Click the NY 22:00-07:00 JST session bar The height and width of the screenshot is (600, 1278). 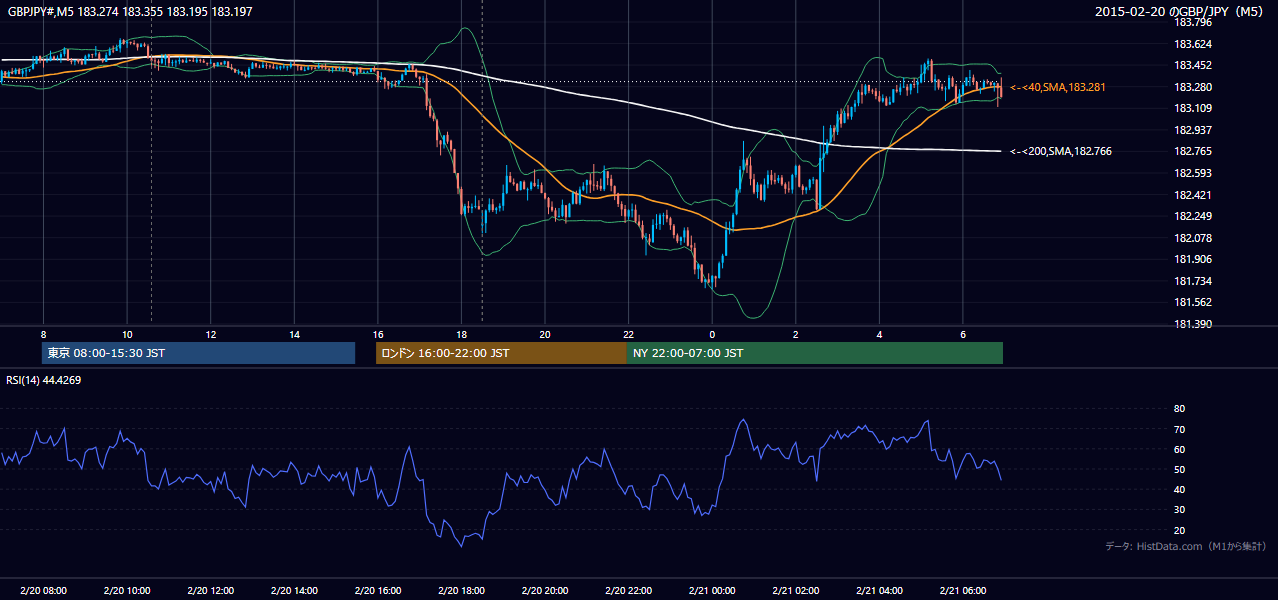coord(815,353)
